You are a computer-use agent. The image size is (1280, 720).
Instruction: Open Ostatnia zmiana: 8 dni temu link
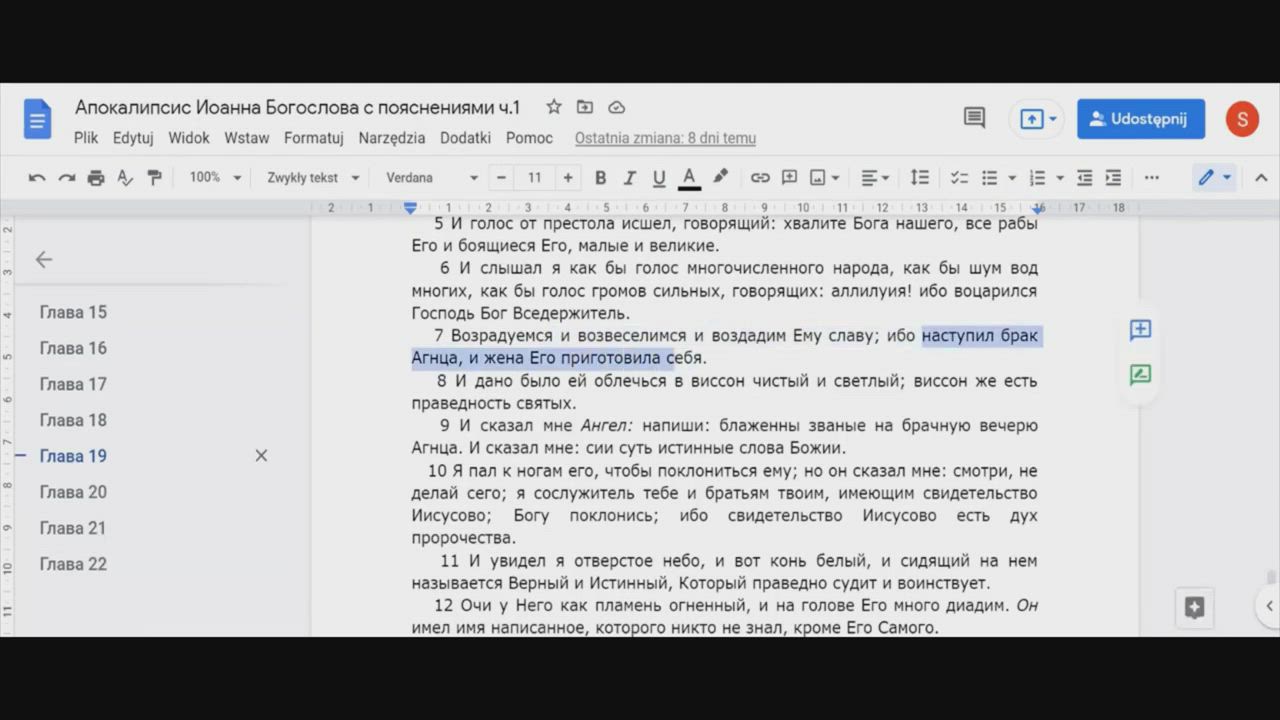[x=665, y=138]
